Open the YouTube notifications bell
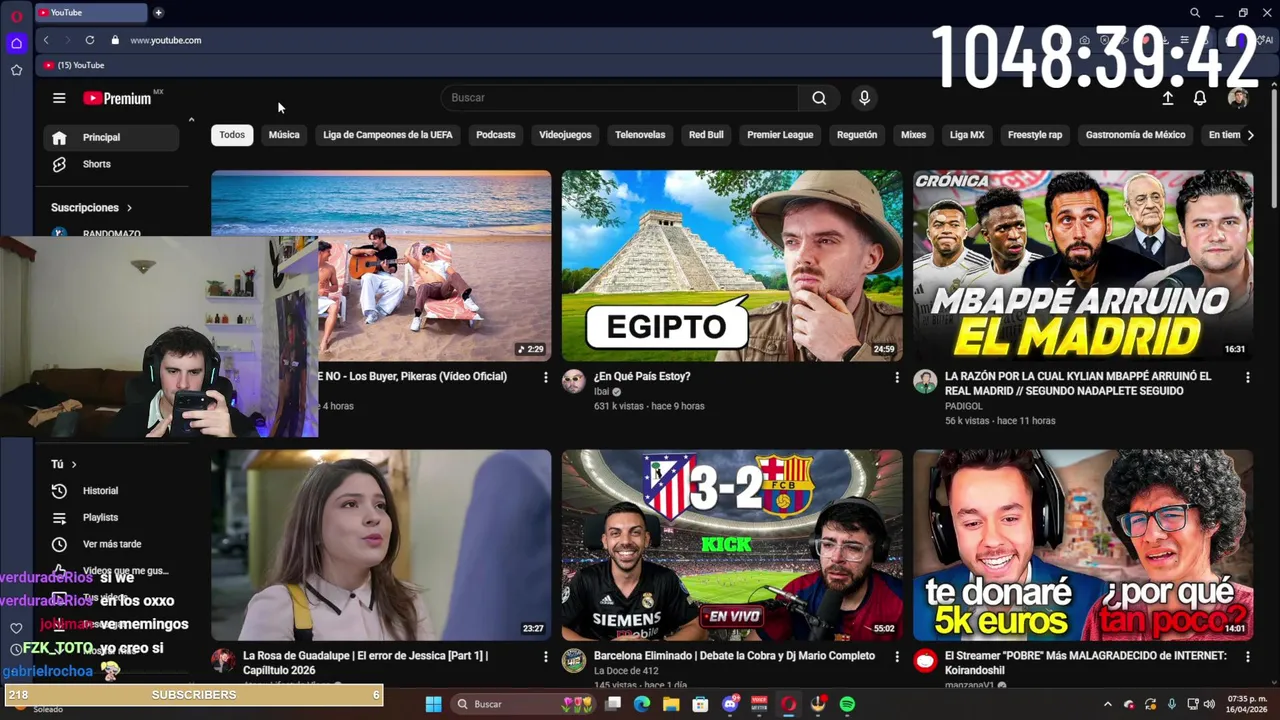 click(1199, 98)
